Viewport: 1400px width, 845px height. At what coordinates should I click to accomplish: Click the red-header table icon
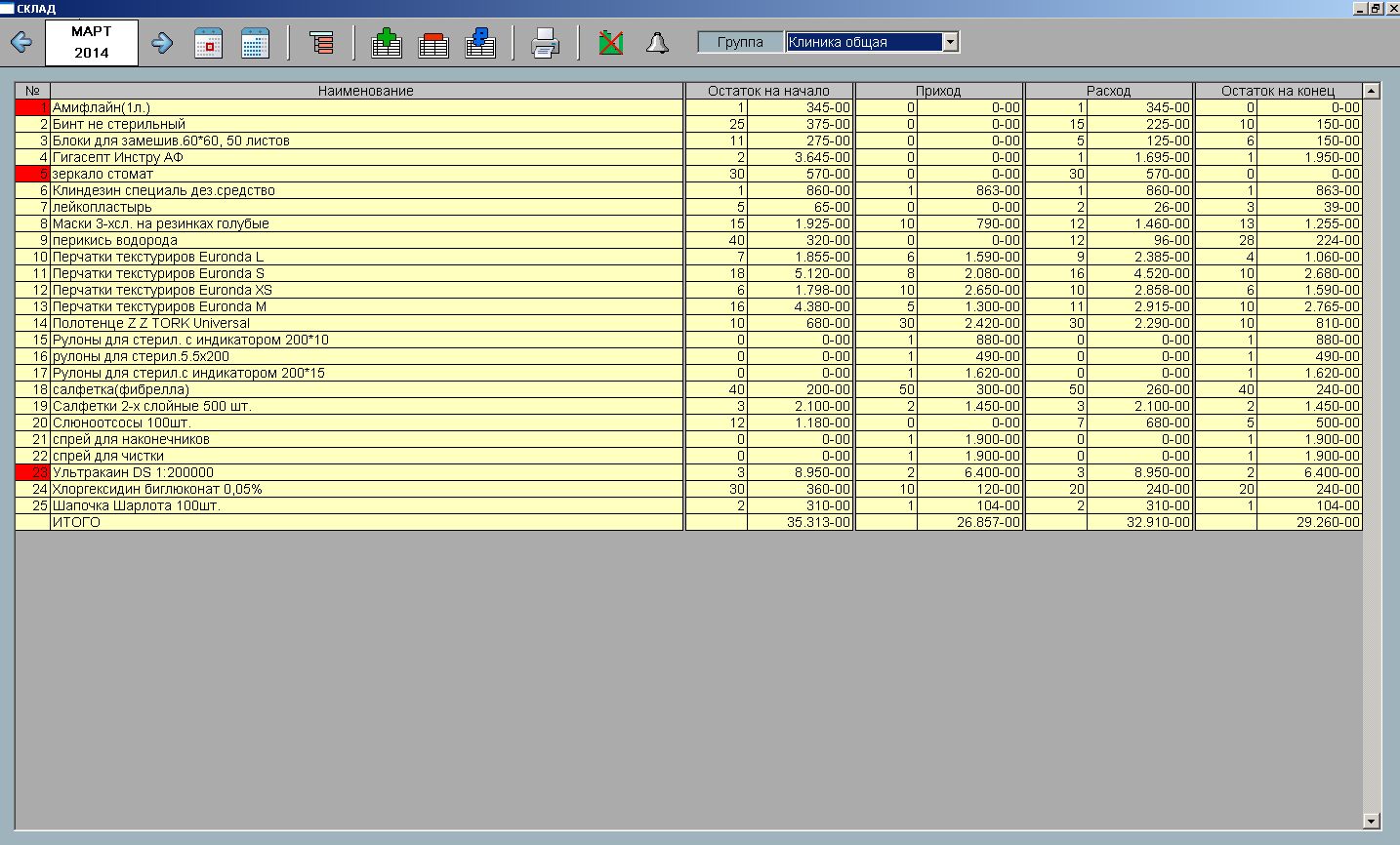(x=433, y=43)
